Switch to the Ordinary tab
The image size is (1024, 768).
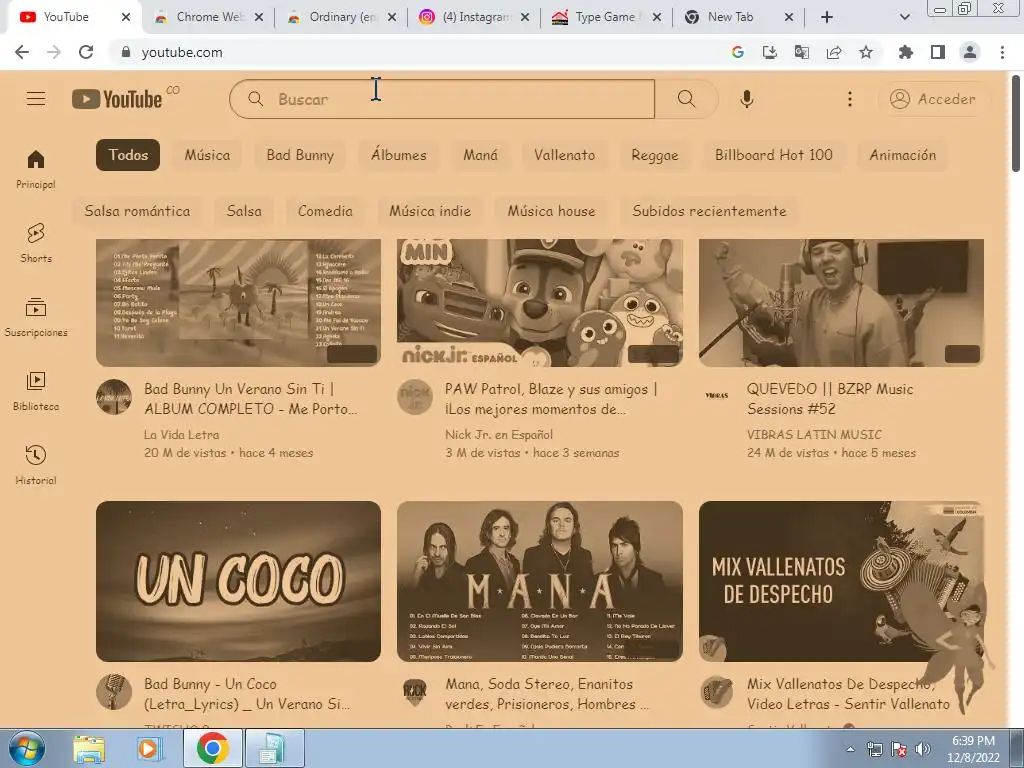tap(342, 17)
